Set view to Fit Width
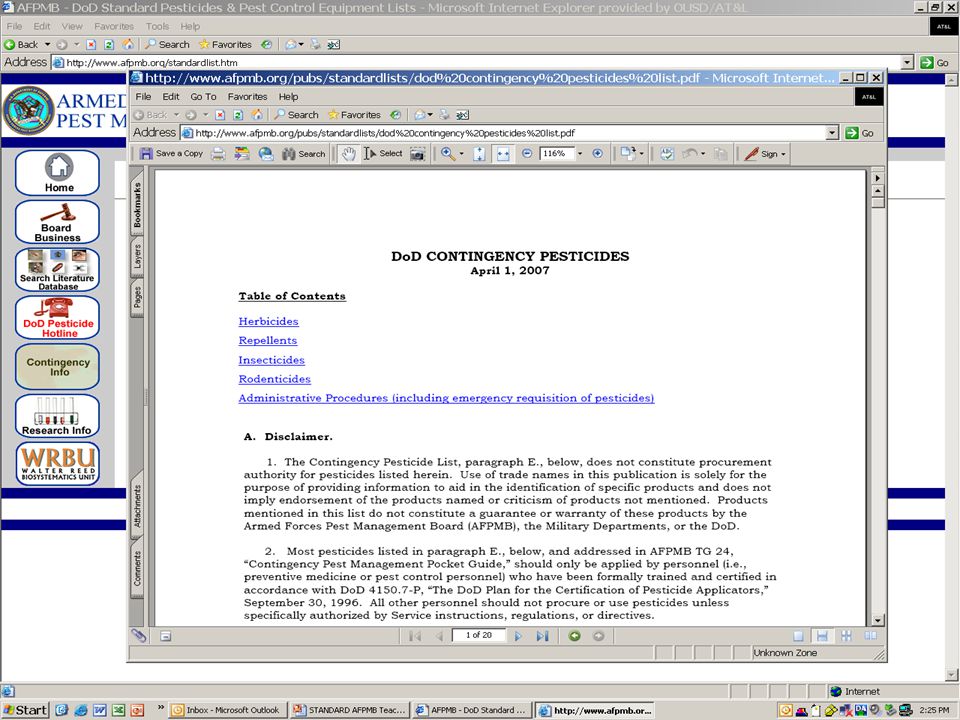 click(503, 154)
